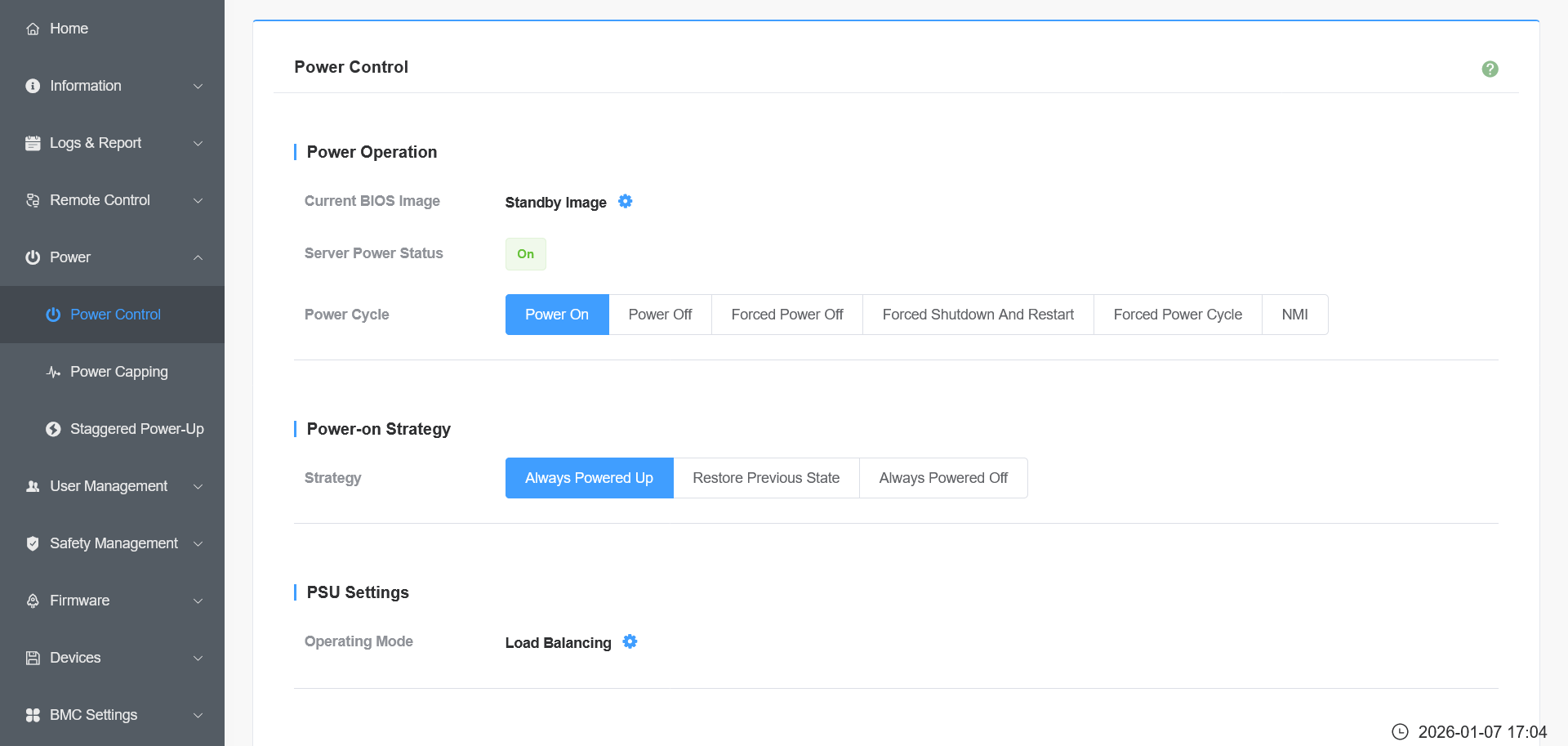Click the Power Capping pulse icon

click(x=53, y=372)
